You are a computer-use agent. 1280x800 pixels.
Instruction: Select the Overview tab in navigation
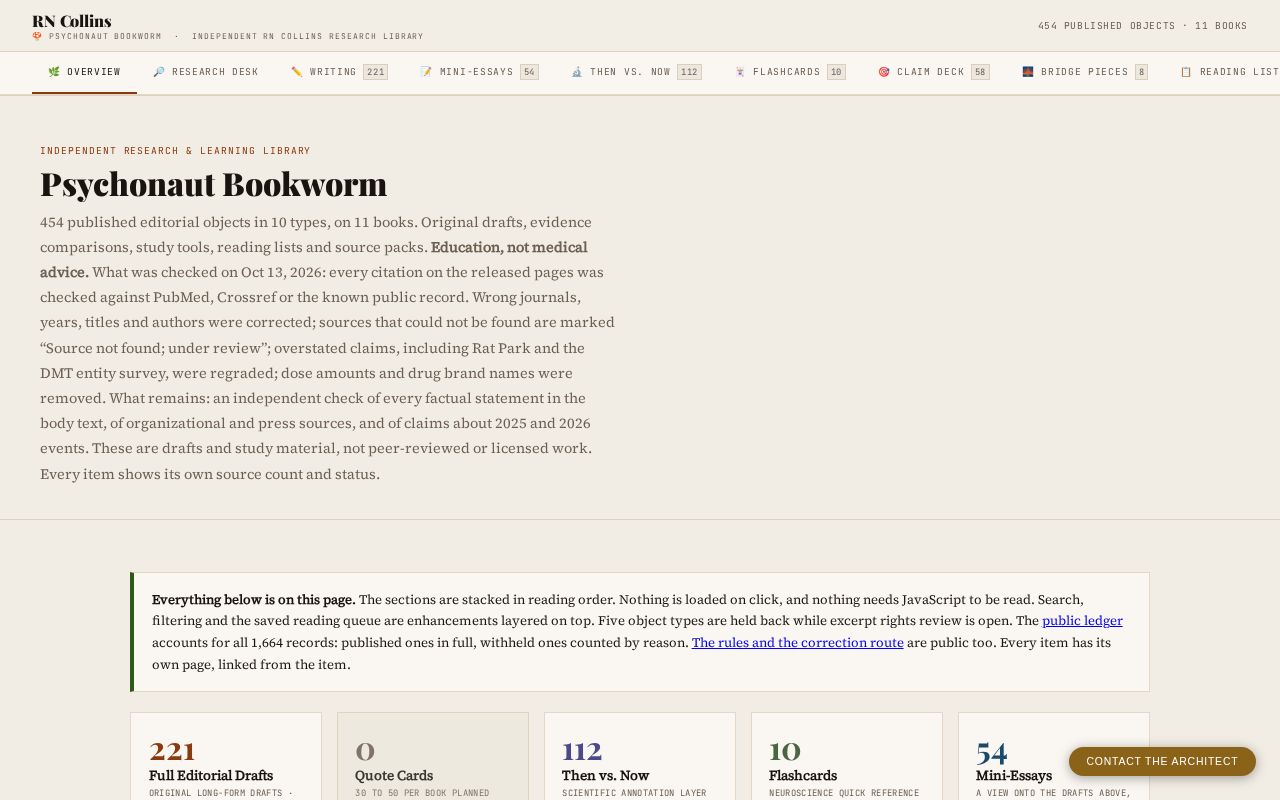(x=84, y=72)
